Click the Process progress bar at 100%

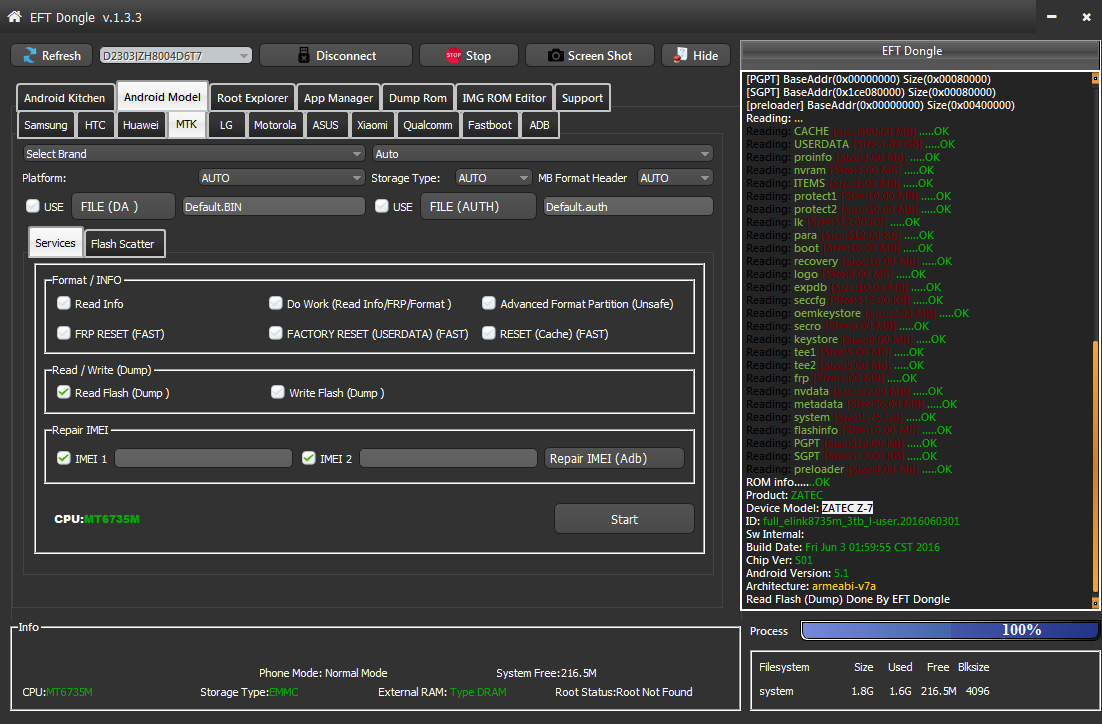point(950,630)
